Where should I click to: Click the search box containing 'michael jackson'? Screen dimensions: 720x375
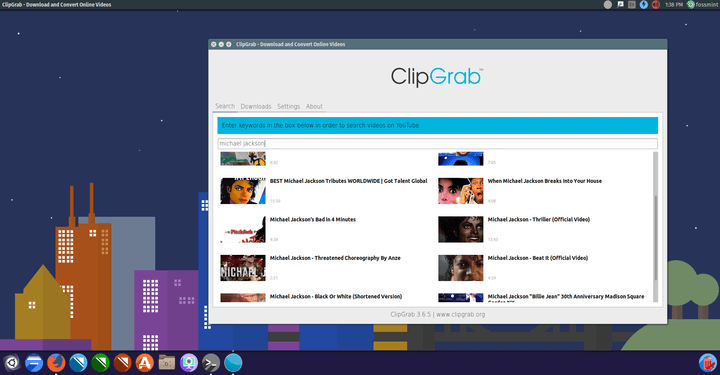pos(437,144)
